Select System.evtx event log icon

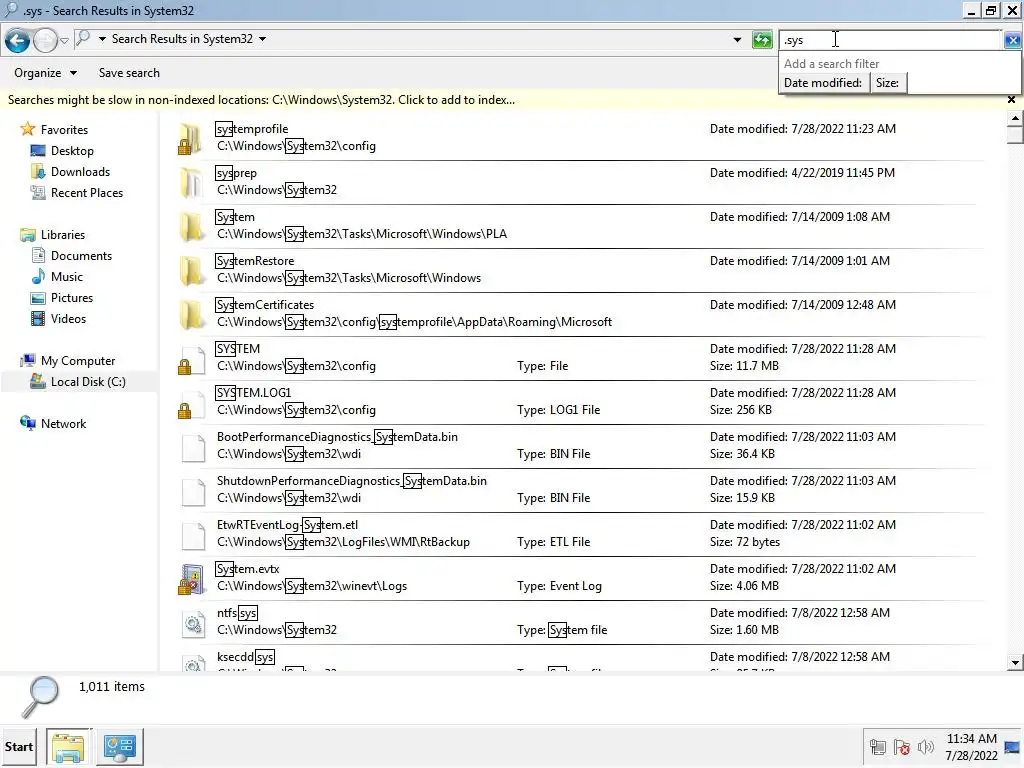[191, 579]
